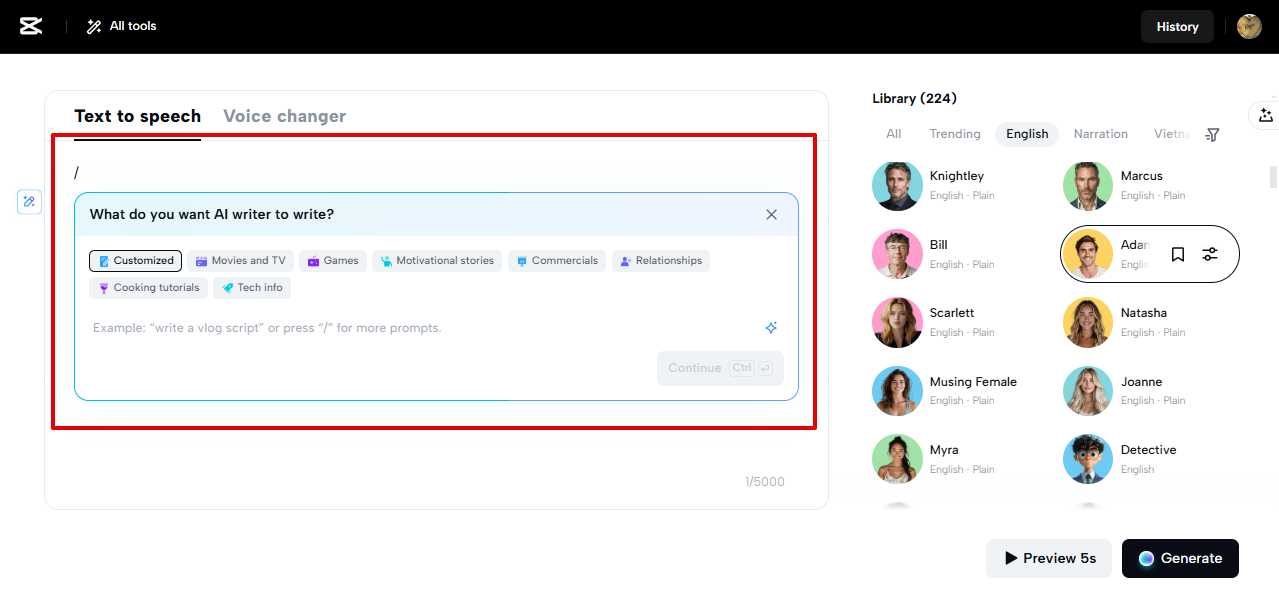Open the voice filter funnel icon
Screen dimensions: 1279x607
1212,134
